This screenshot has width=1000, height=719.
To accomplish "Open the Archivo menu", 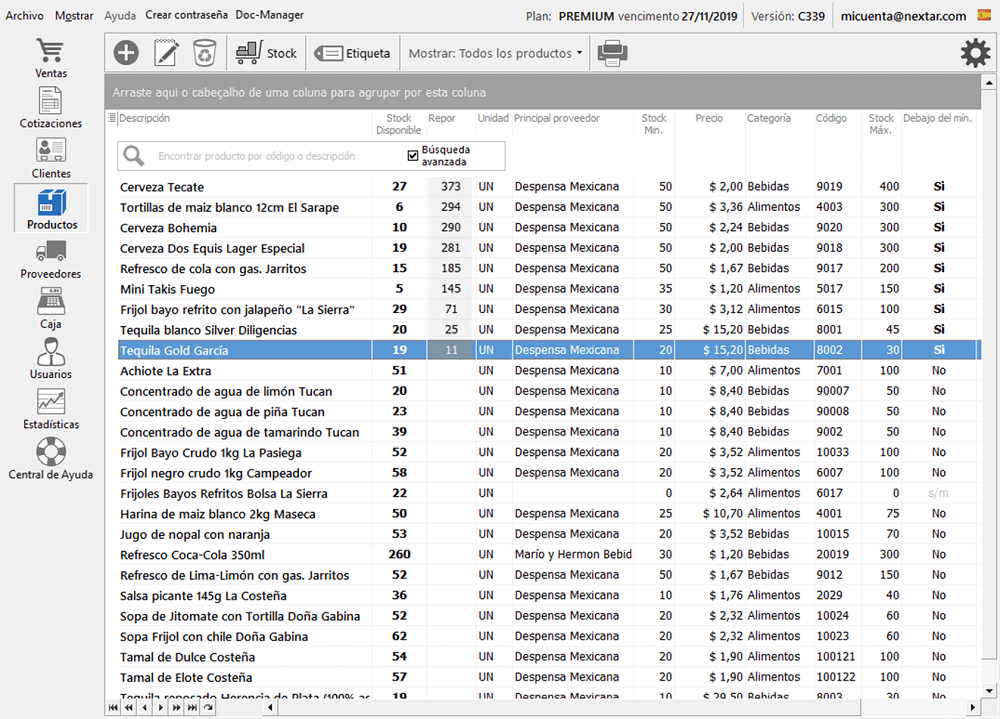I will (x=25, y=16).
